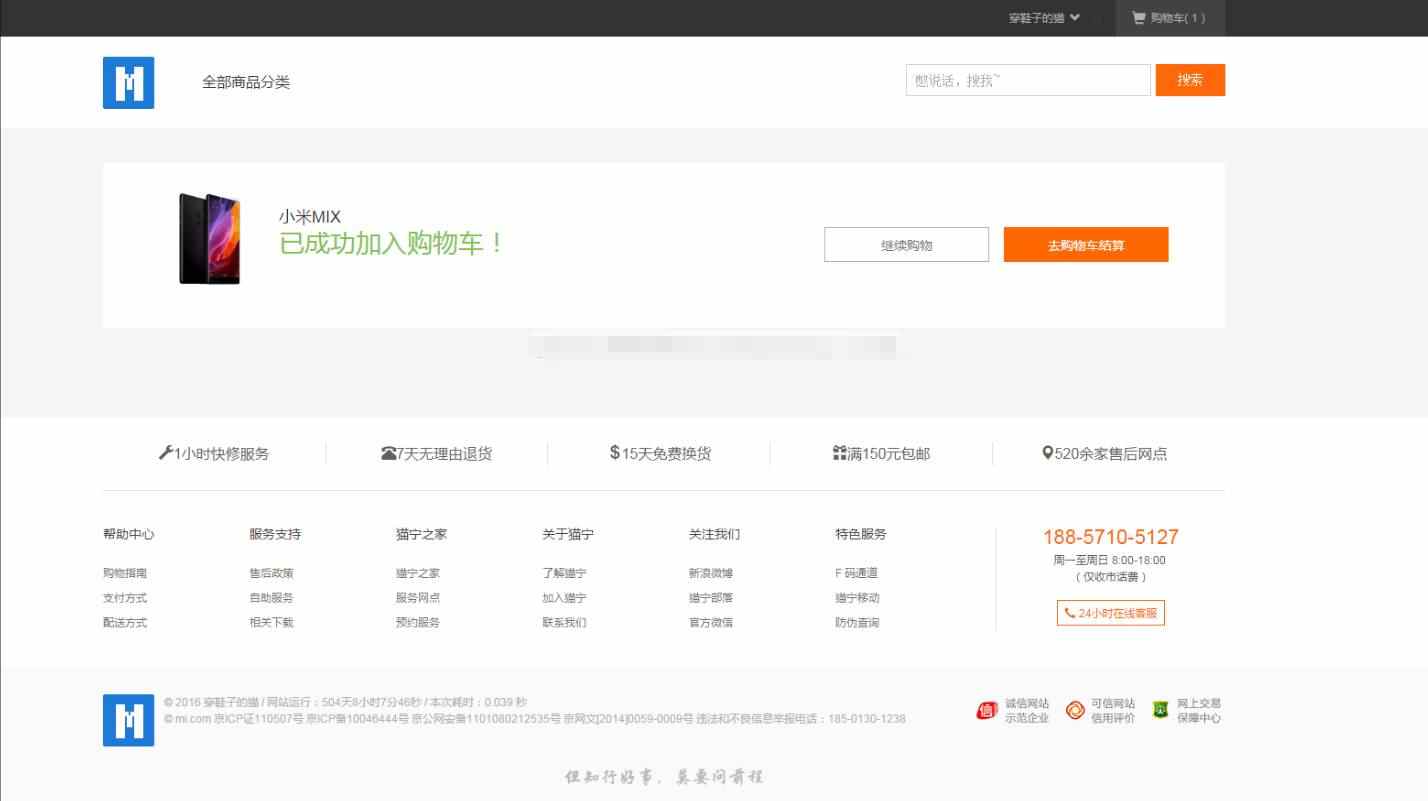Click 15天免费换货 dollar icon item

click(660, 453)
